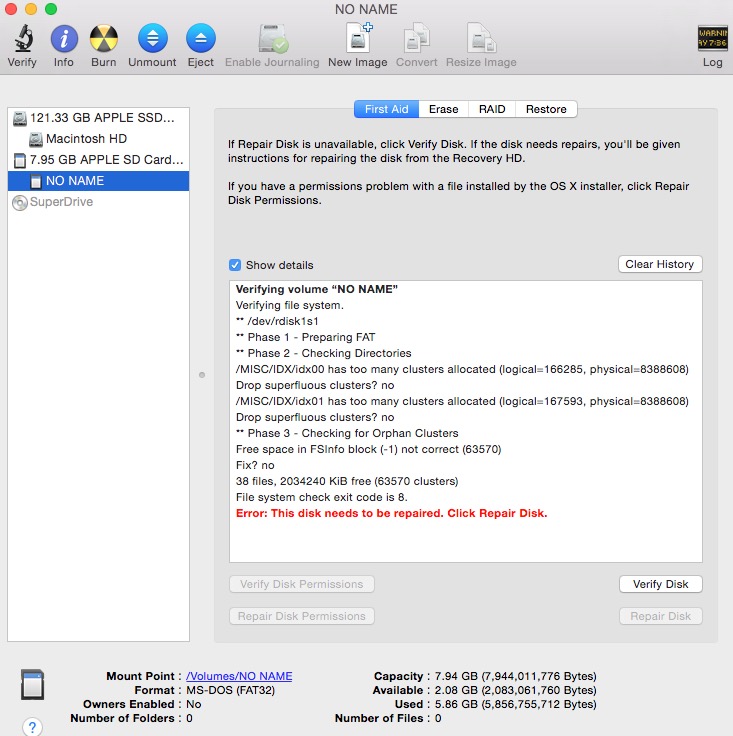The width and height of the screenshot is (733, 736).
Task: Click the '38 files, 2034240 KiB free' line
Action: 347,482
